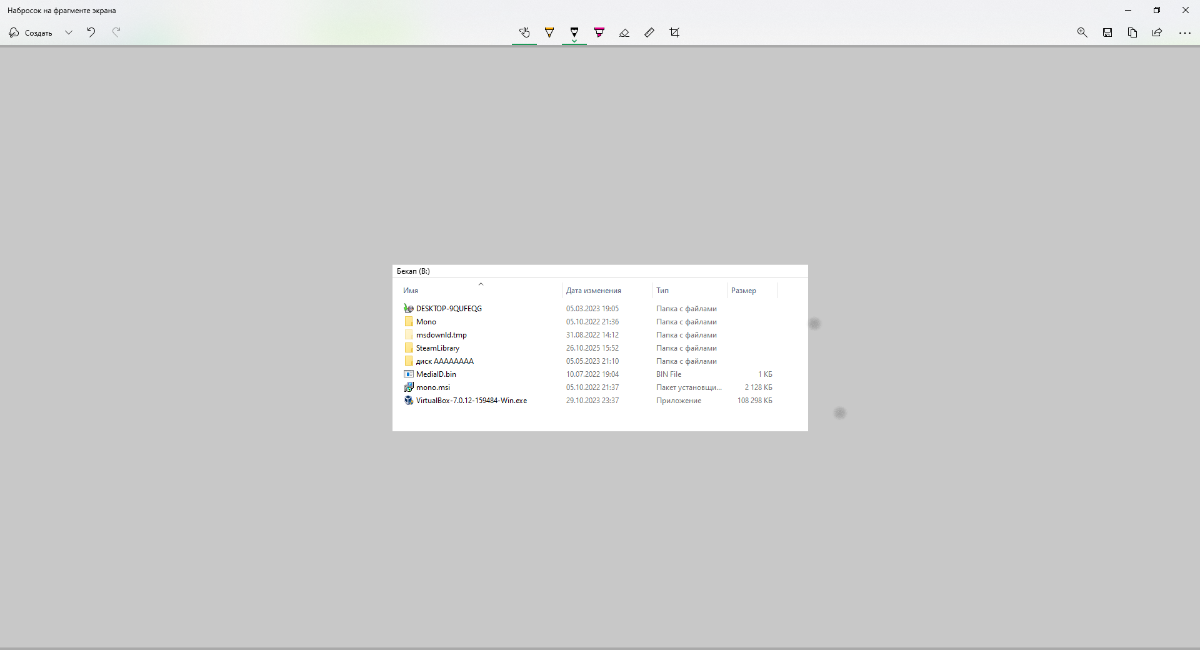
Task: Click the mono.msi file name in snip
Action: pos(433,387)
